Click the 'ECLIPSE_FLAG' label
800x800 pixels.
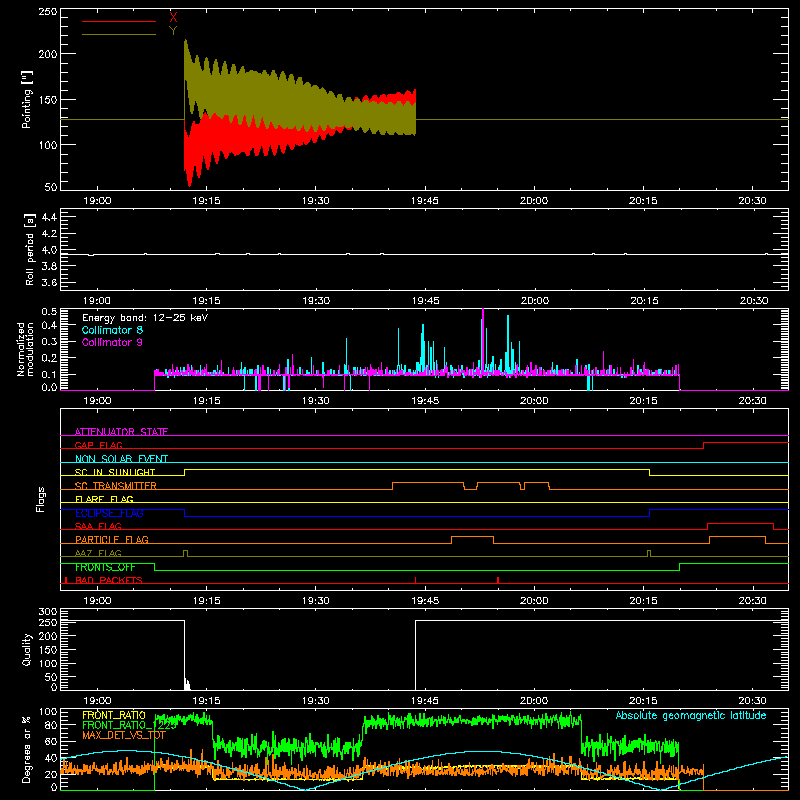109,513
